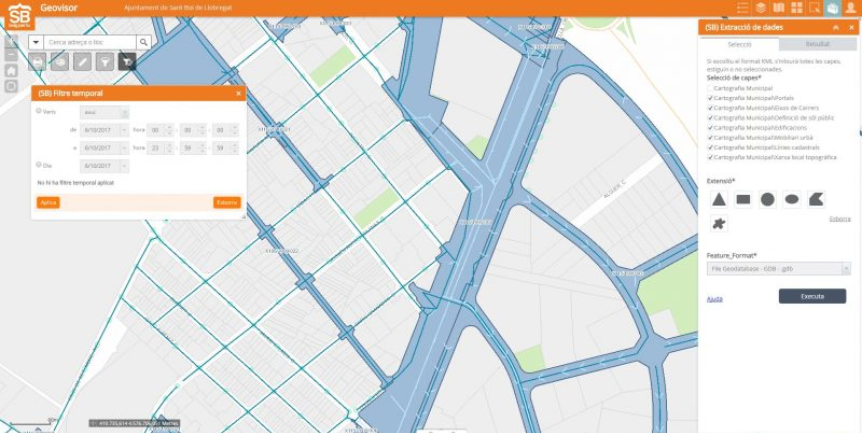The image size is (862, 433).
Task: Check the Cartografia Municipal layer box
Action: [710, 88]
